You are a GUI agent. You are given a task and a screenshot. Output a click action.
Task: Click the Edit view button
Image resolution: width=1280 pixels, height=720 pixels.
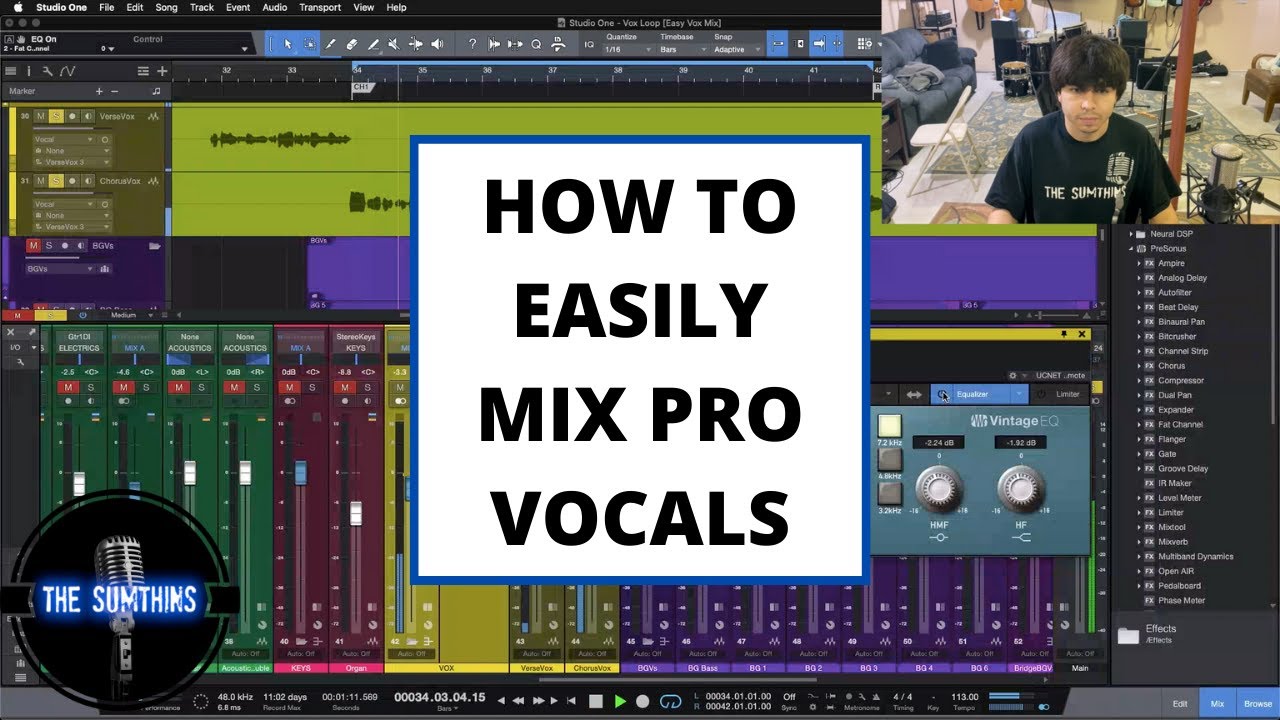[1180, 704]
